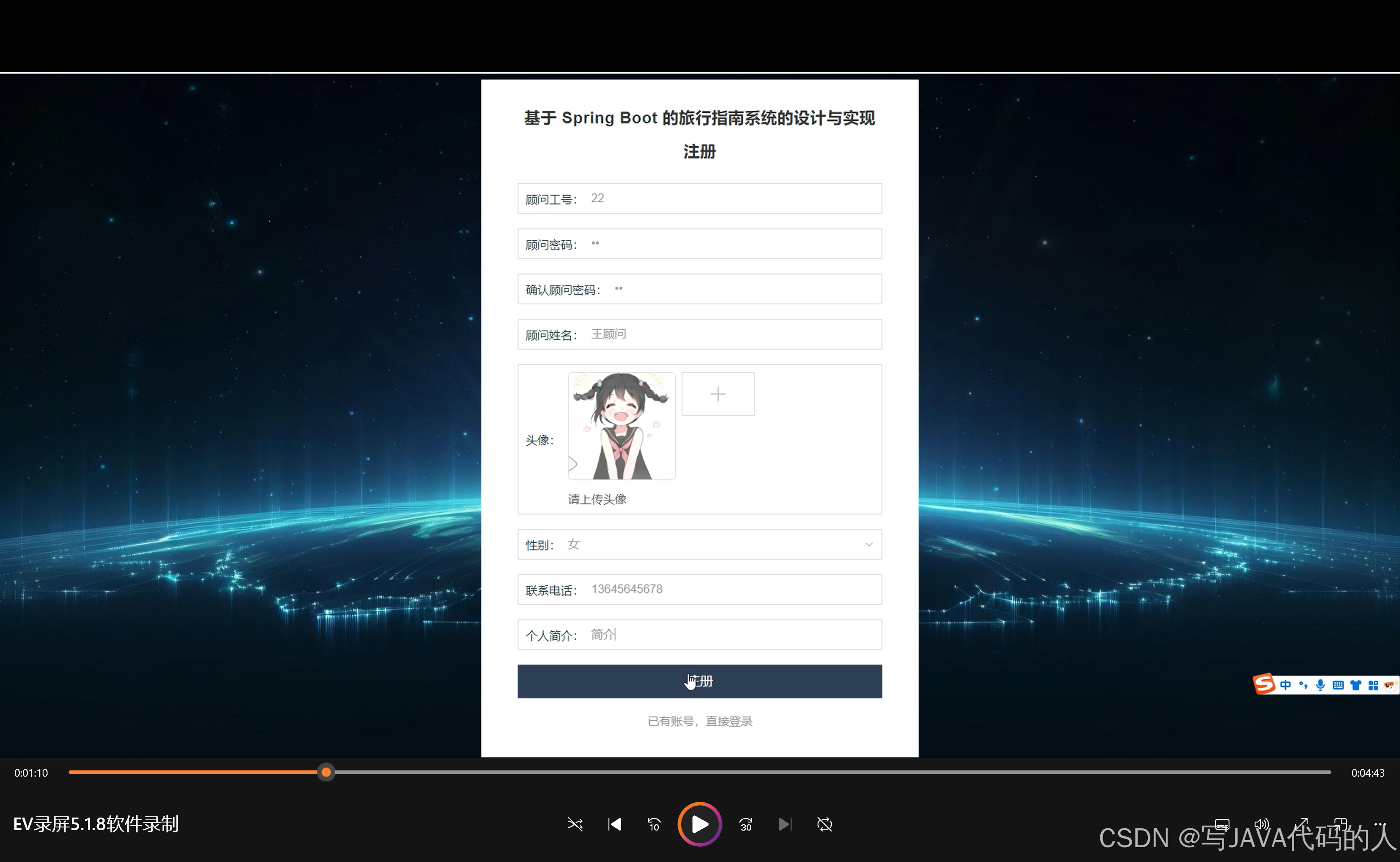This screenshot has width=1400, height=862.
Task: Toggle Sogou 中 Chinese input mode
Action: click(x=1286, y=685)
